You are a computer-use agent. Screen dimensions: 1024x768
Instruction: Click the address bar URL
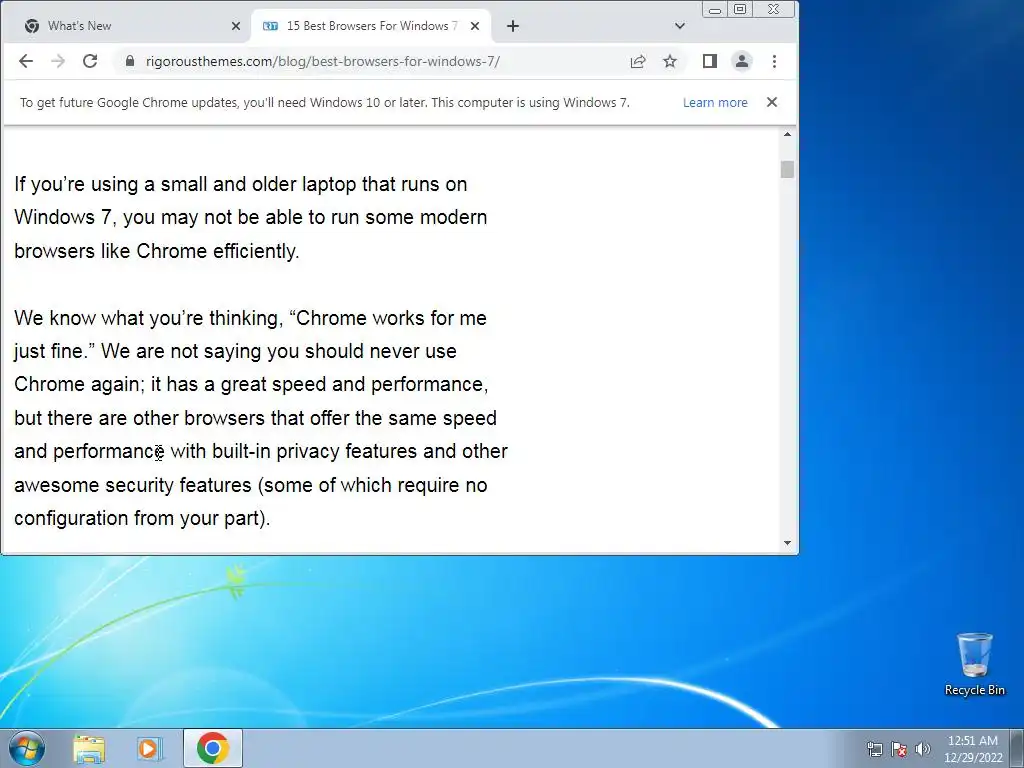coord(323,61)
